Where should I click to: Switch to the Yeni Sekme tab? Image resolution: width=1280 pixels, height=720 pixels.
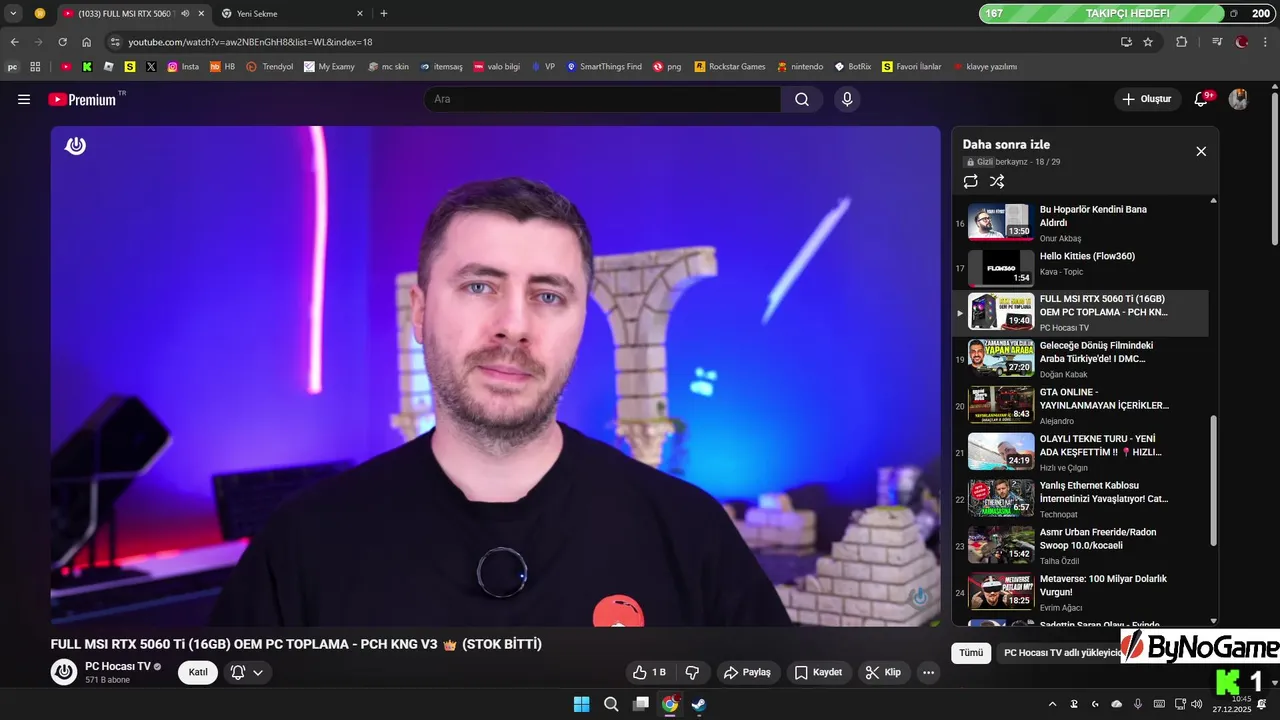click(290, 13)
